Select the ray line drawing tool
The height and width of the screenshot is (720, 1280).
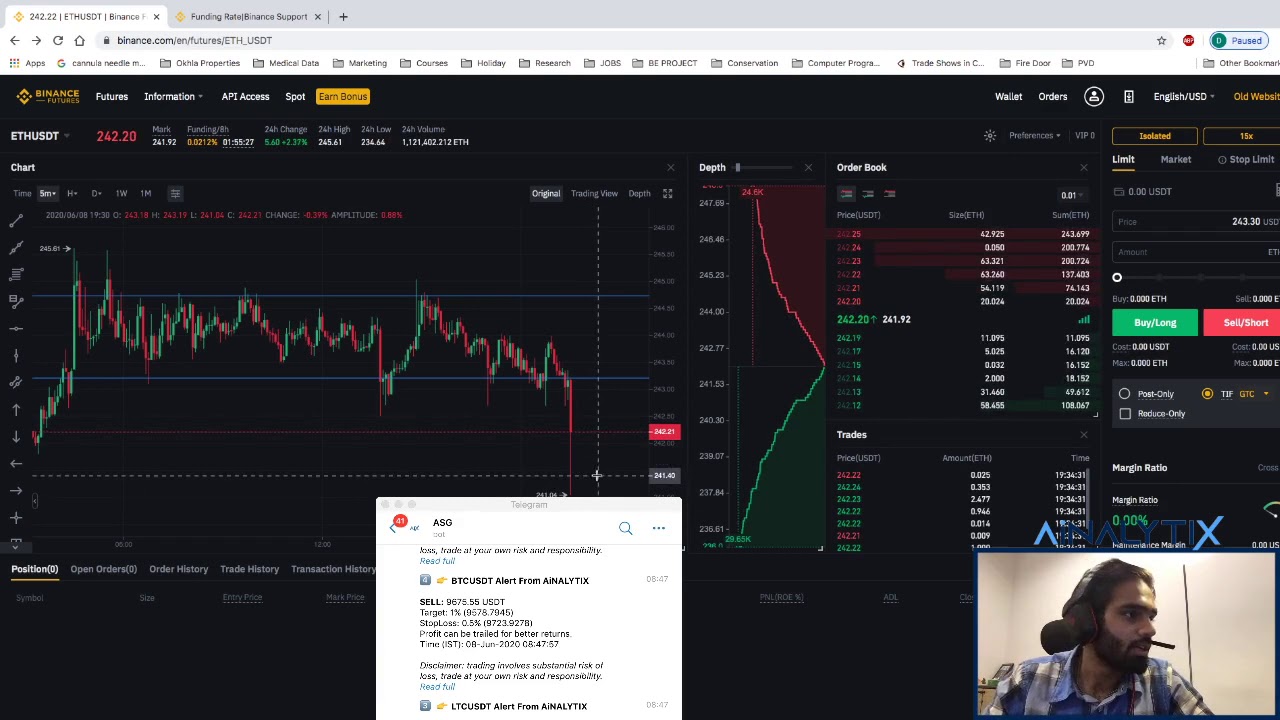click(x=16, y=246)
